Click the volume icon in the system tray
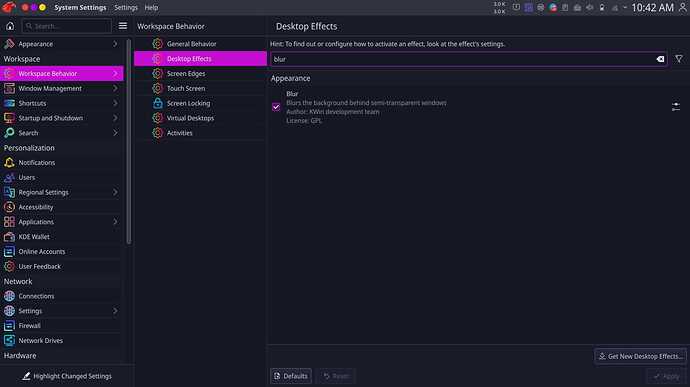 click(x=589, y=7)
